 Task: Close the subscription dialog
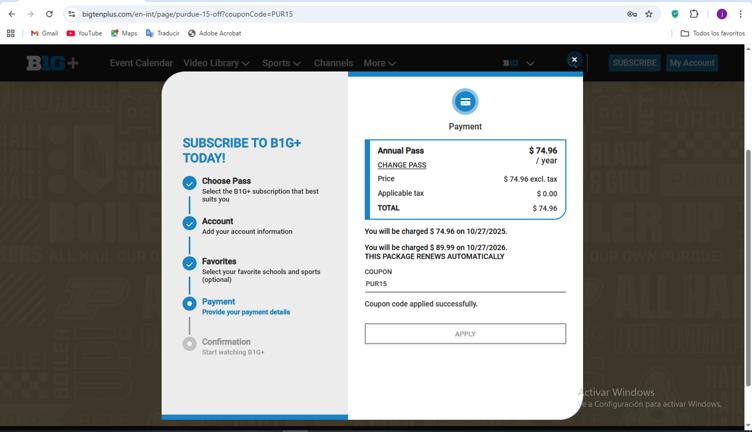(x=574, y=60)
